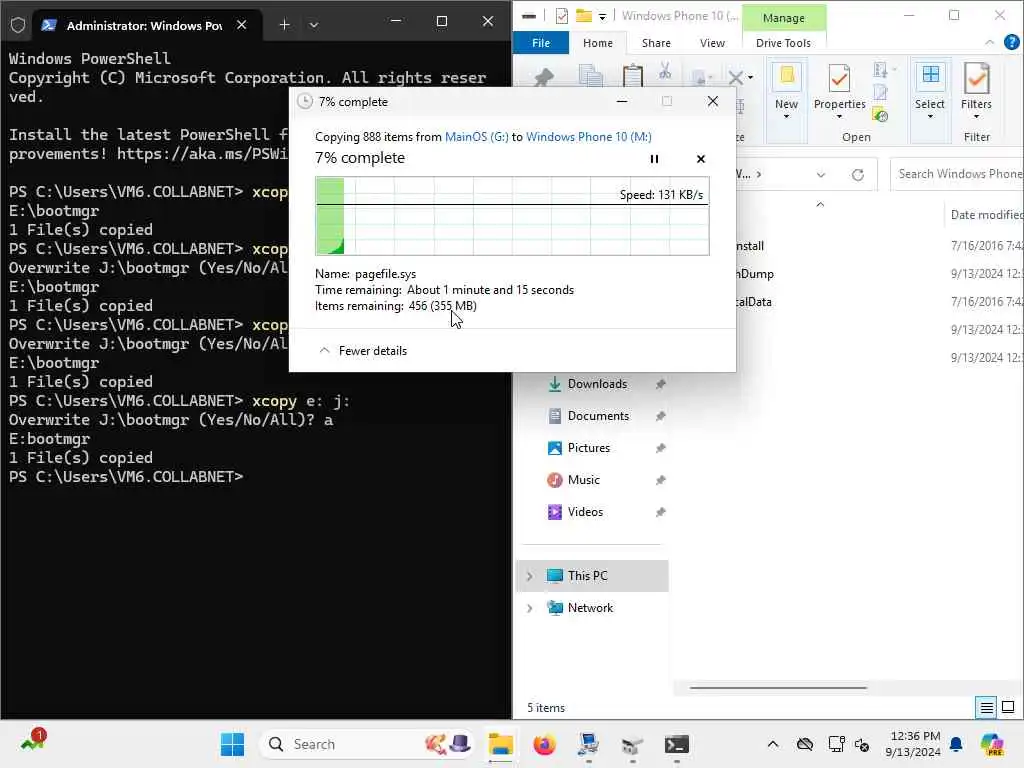
Task: Show hidden system tray icons
Action: pos(773,744)
